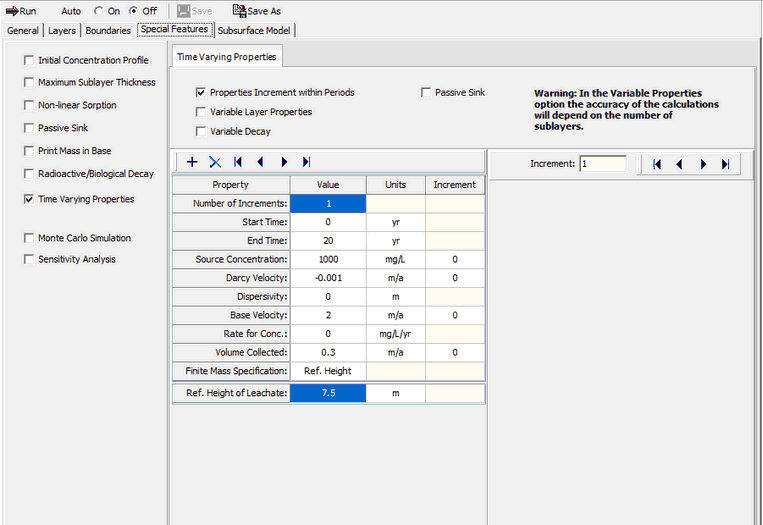Go to previous increment arrow
The height and width of the screenshot is (525, 763).
click(x=680, y=164)
